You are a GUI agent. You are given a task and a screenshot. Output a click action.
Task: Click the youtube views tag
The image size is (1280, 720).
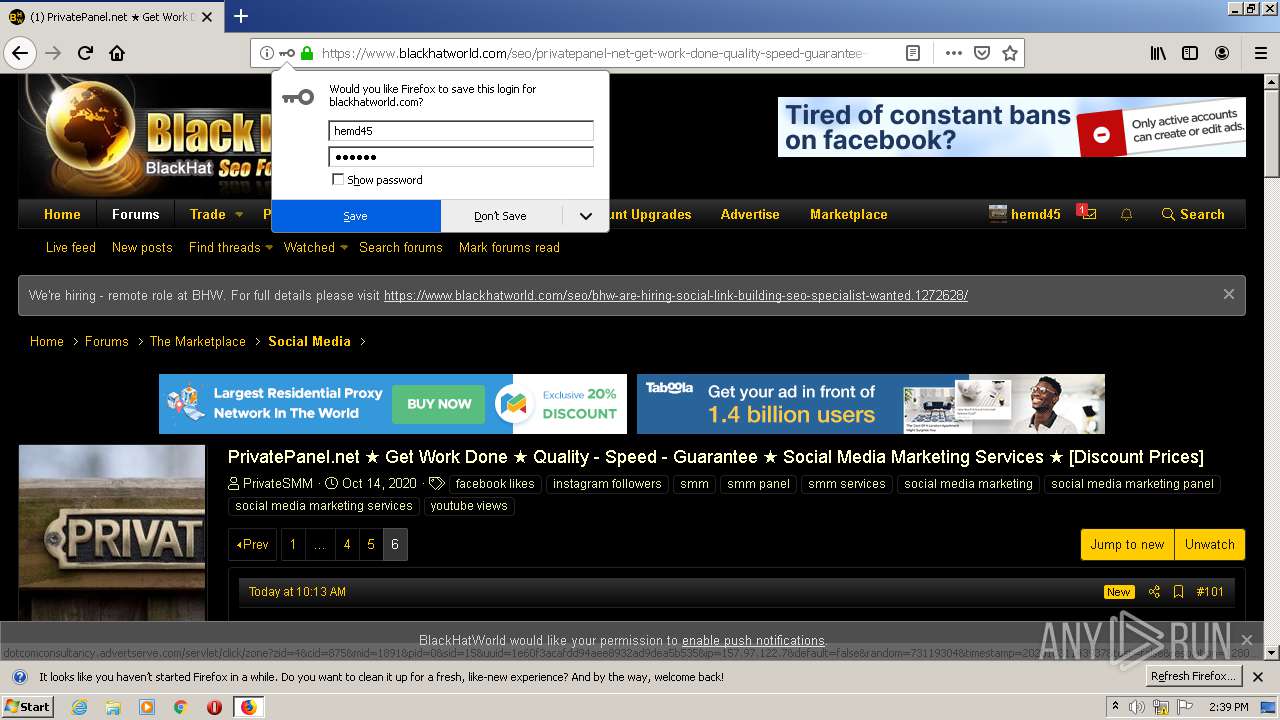tap(469, 506)
